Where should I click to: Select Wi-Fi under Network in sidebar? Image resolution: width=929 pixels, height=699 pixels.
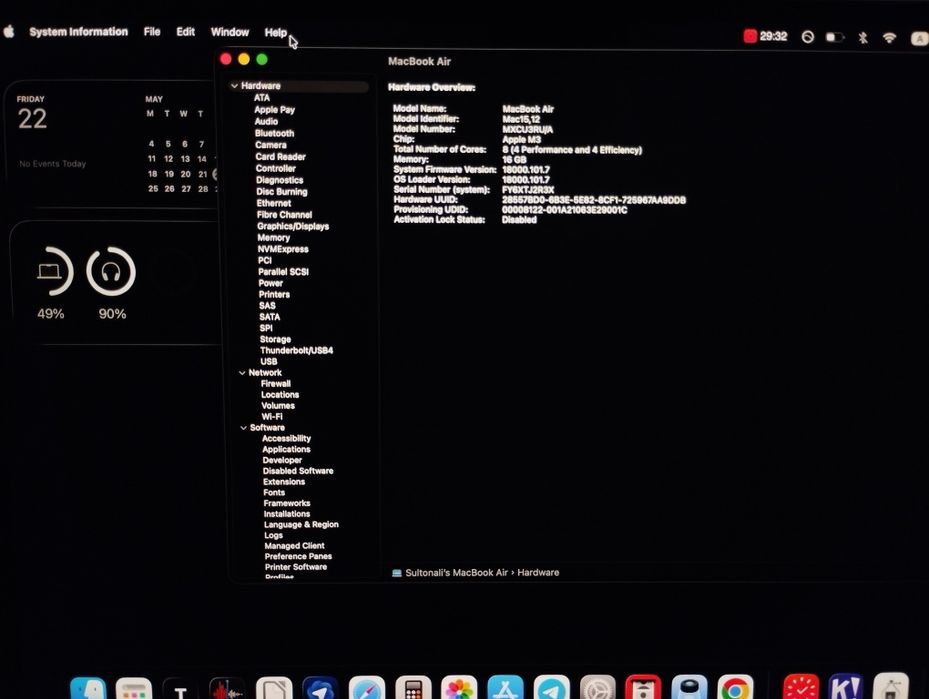[x=272, y=416]
